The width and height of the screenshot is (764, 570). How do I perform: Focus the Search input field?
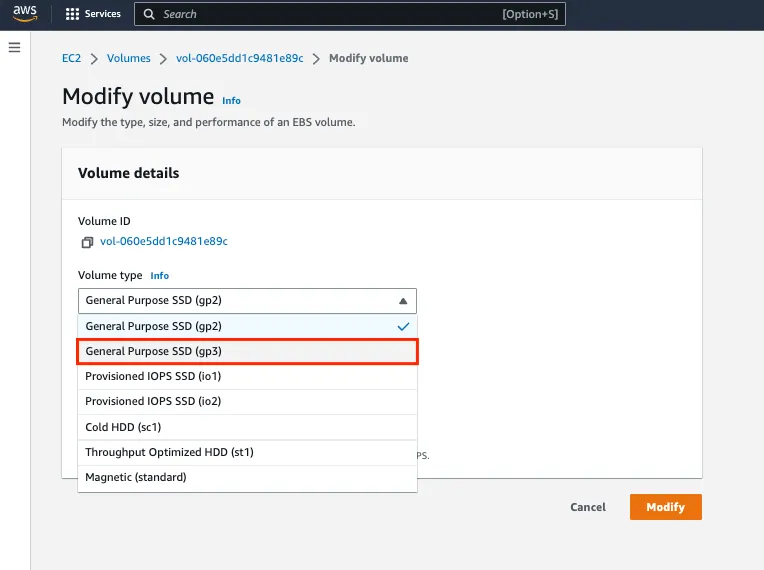pos(350,14)
